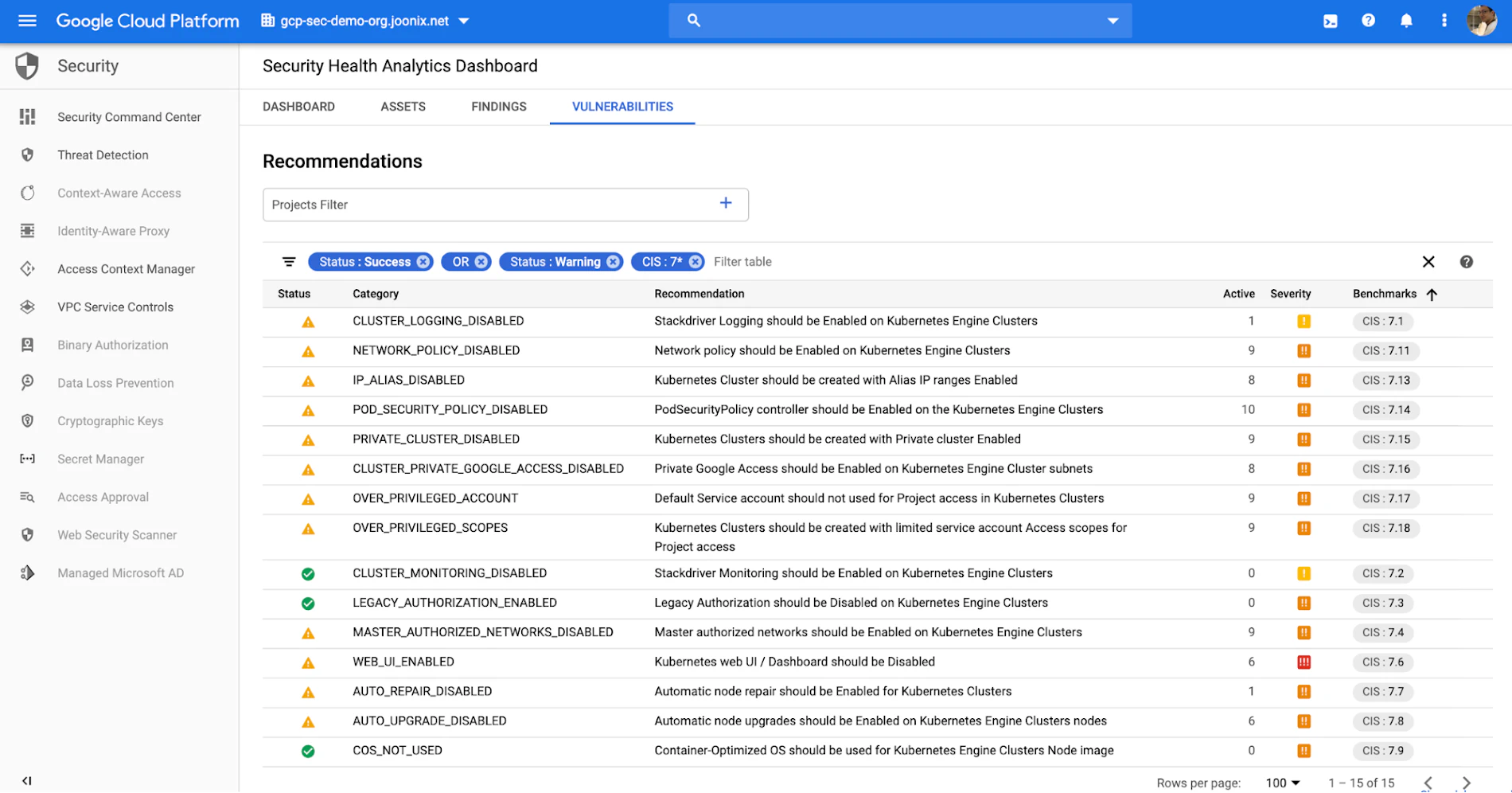Open notifications bell

(x=1406, y=21)
